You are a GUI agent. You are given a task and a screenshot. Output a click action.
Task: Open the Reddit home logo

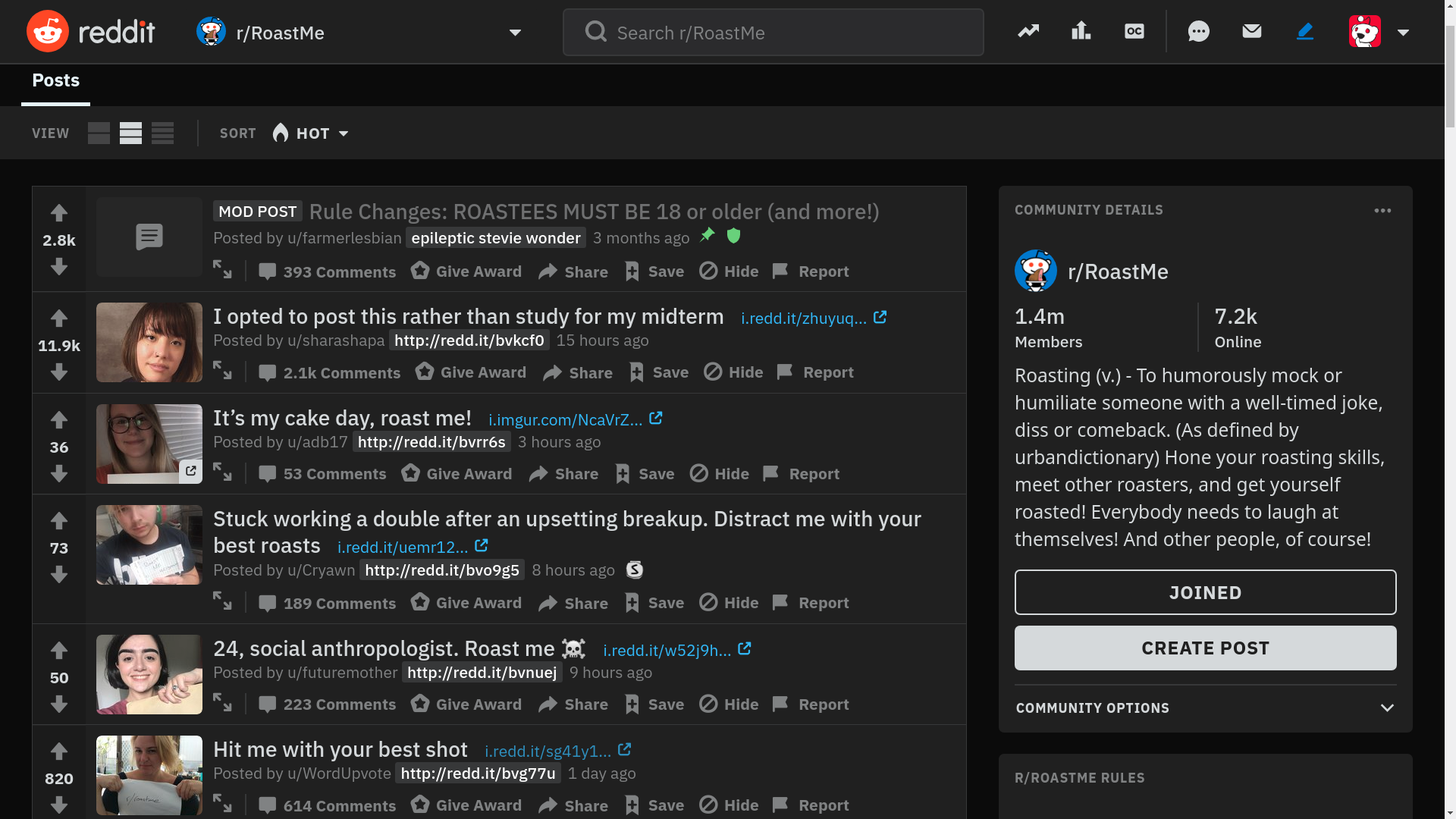90,32
